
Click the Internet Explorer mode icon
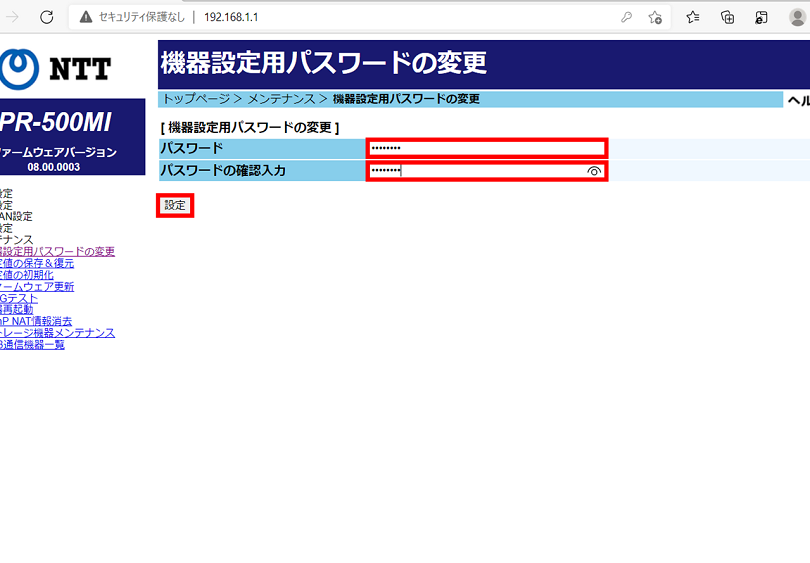[x=761, y=17]
